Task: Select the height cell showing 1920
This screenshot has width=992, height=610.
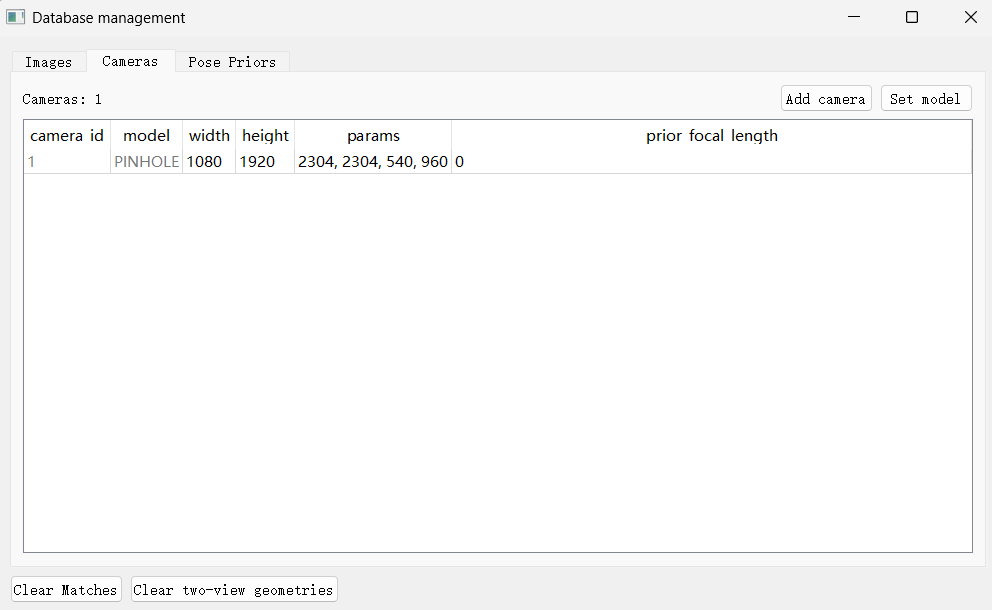Action: pos(265,161)
